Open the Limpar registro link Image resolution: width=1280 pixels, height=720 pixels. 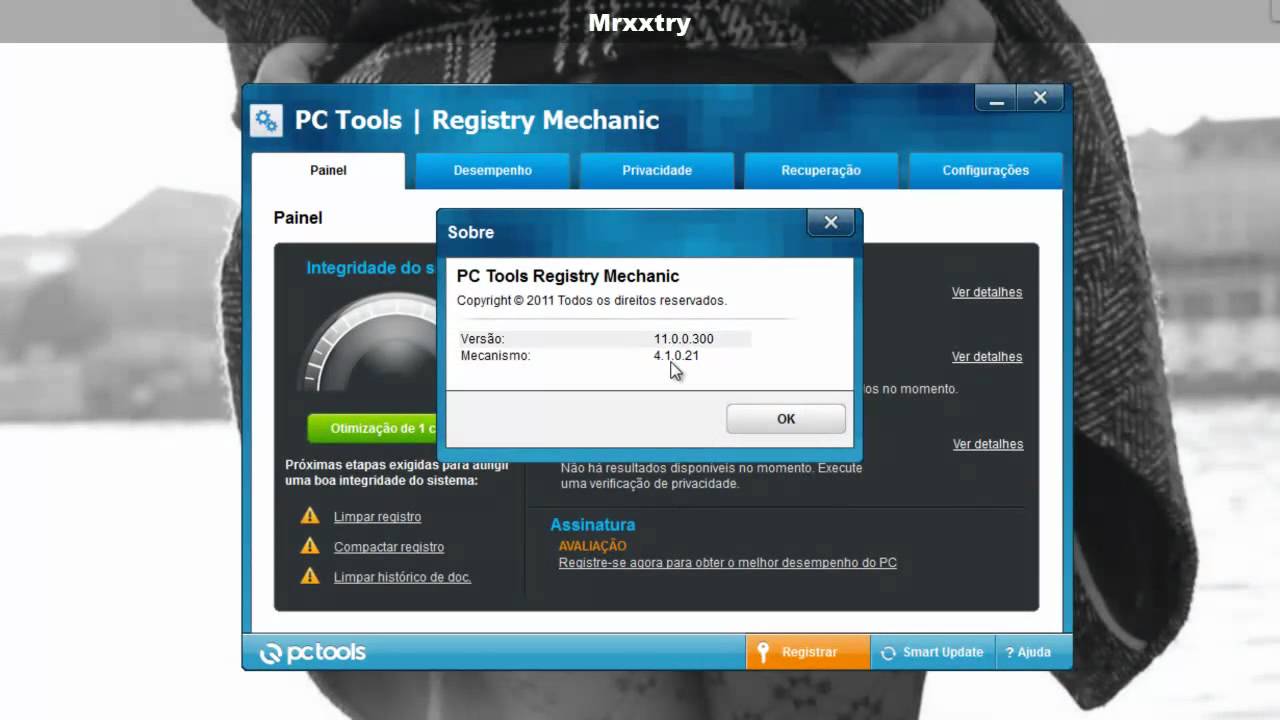(377, 517)
